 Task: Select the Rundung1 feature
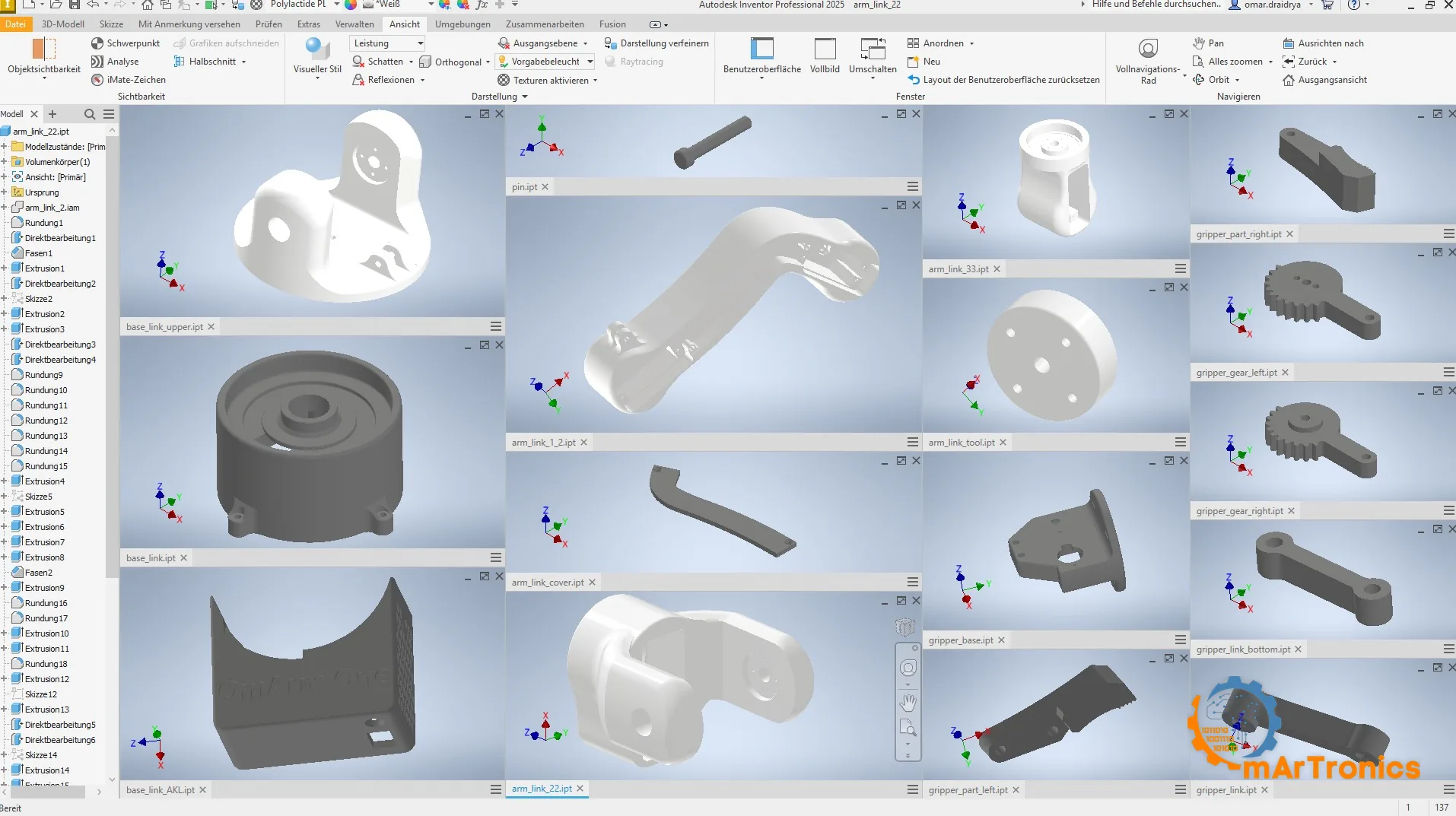coord(43,223)
